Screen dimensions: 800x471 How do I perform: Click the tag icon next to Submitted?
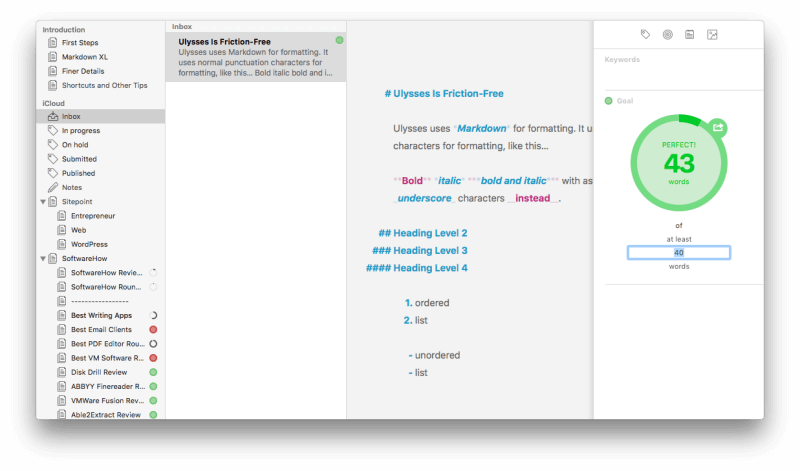[53, 159]
